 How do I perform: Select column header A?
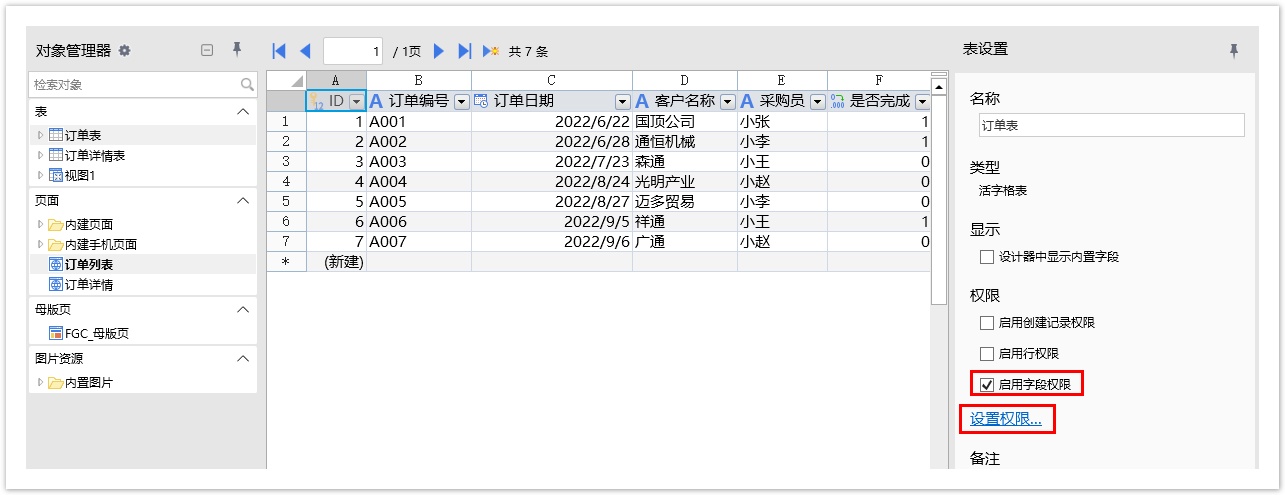coord(336,81)
